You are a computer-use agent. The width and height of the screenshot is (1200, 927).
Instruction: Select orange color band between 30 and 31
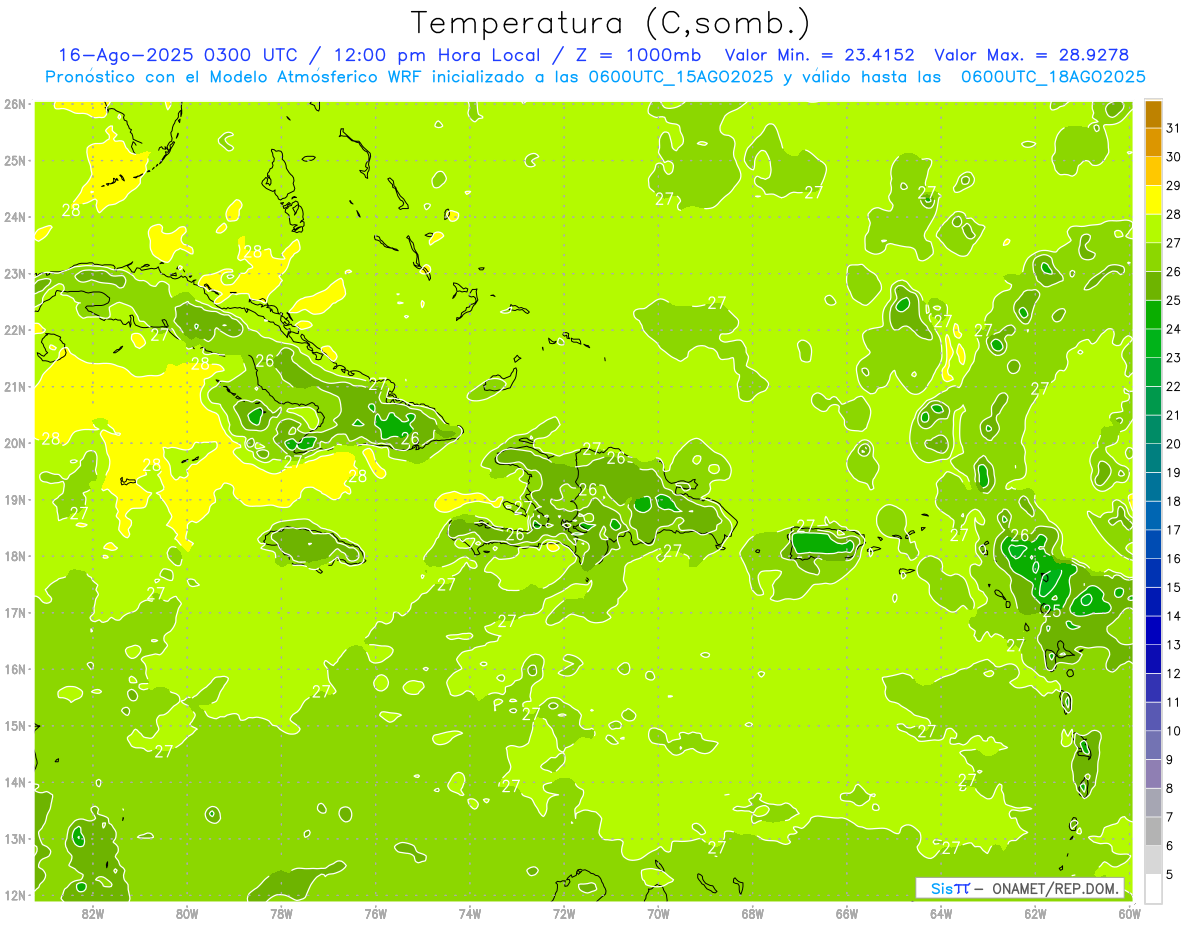point(1153,143)
